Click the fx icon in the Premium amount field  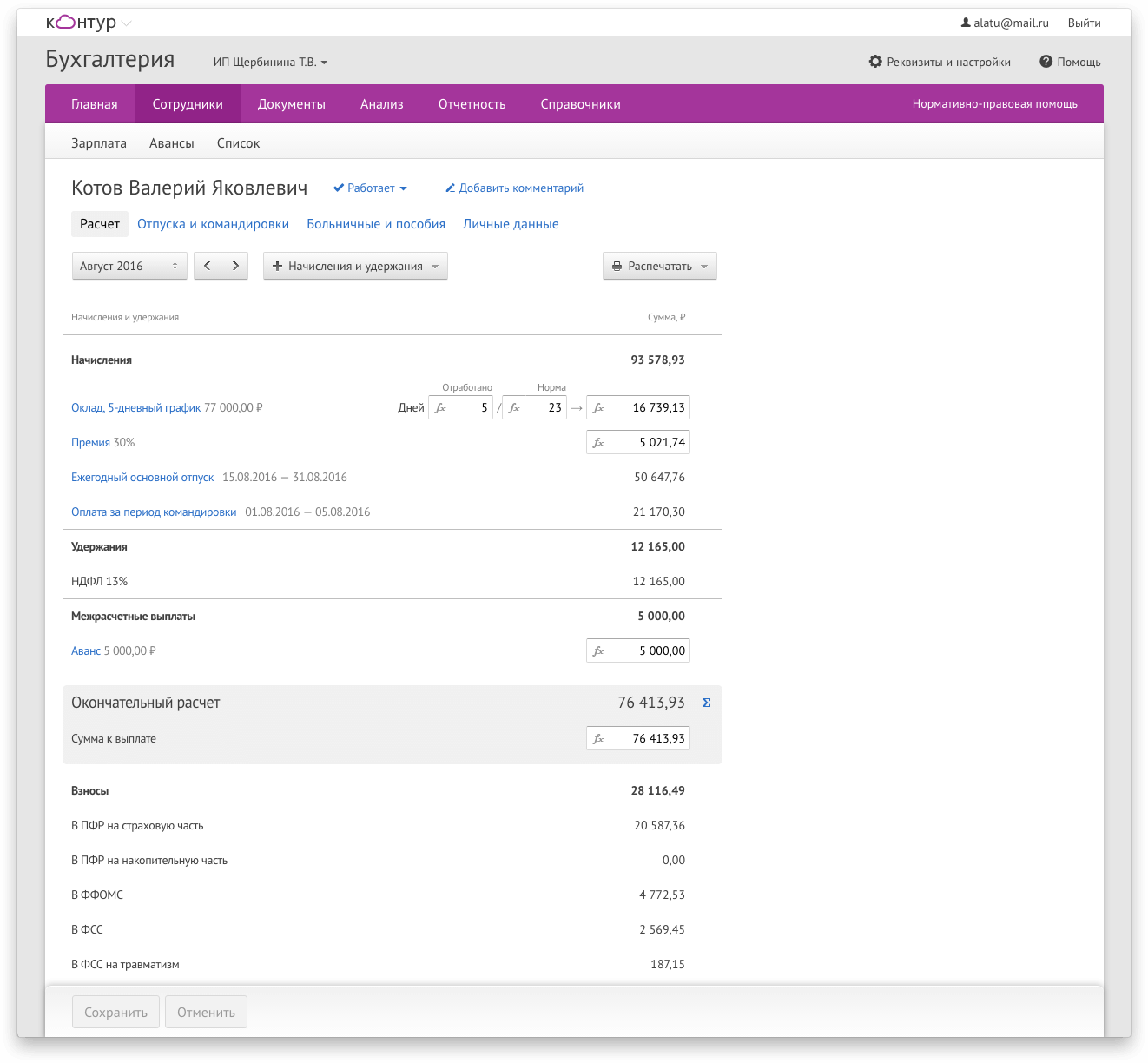pos(598,442)
